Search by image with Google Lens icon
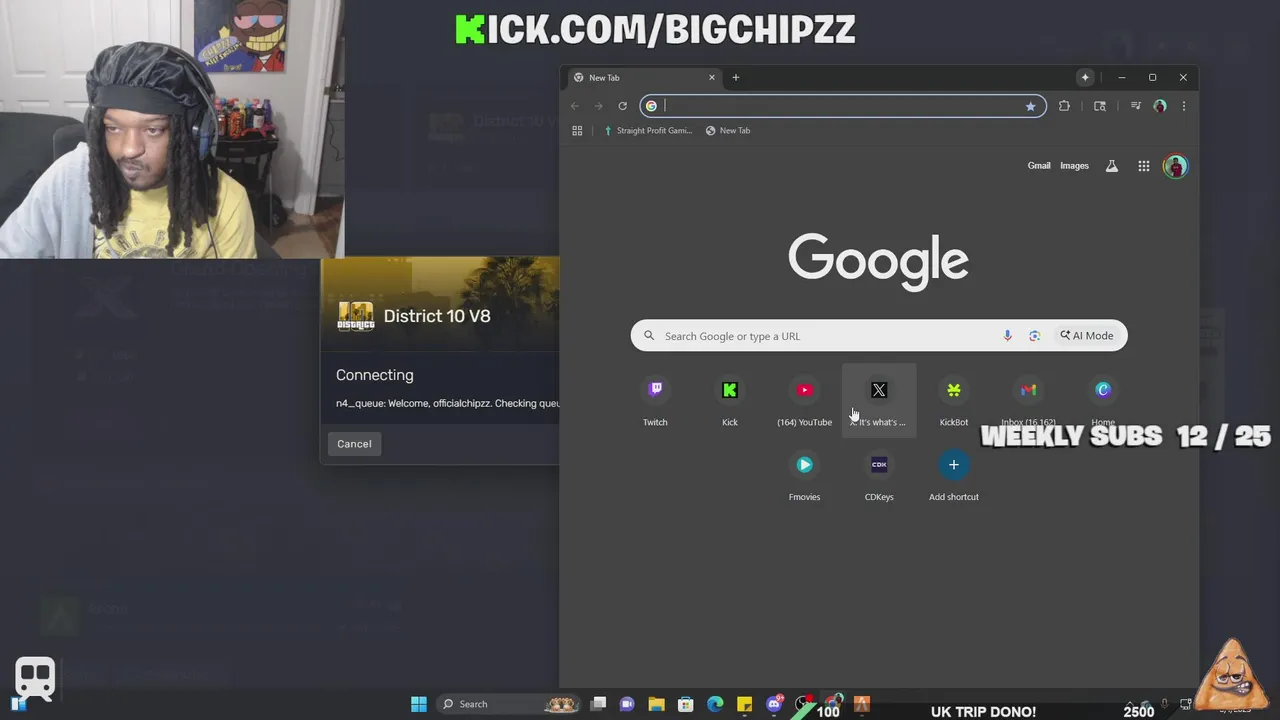 [x=1034, y=336]
